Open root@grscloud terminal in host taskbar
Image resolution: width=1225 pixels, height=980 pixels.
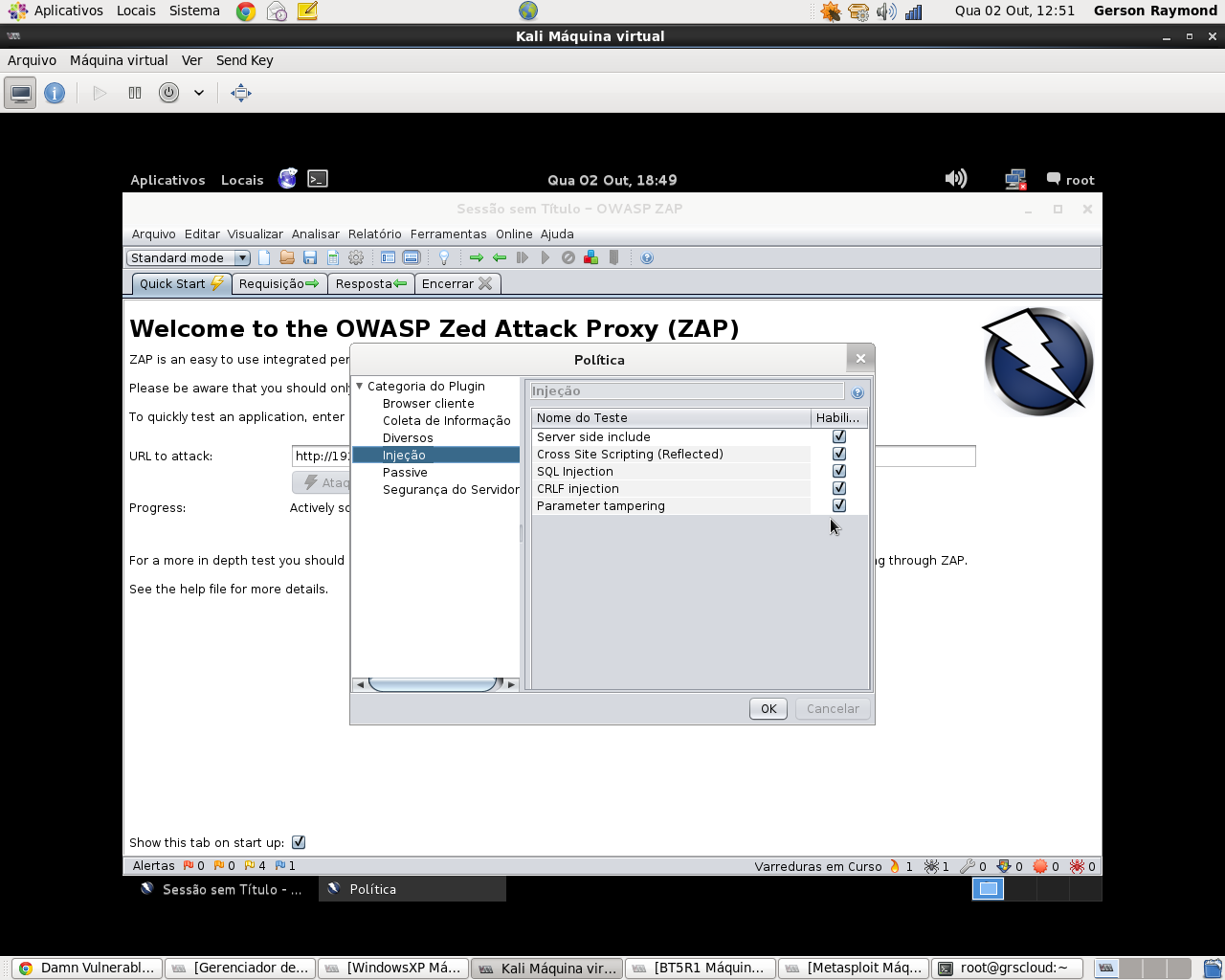[1008, 968]
